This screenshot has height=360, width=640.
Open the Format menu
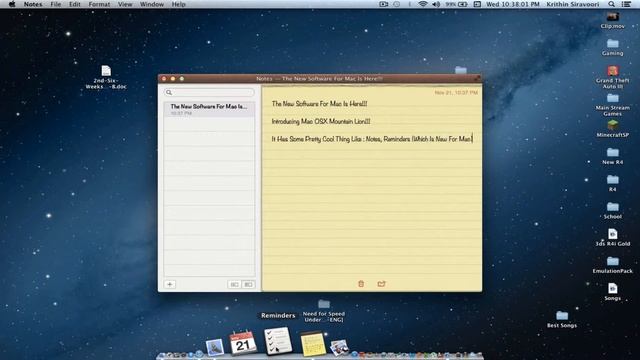pos(99,4)
